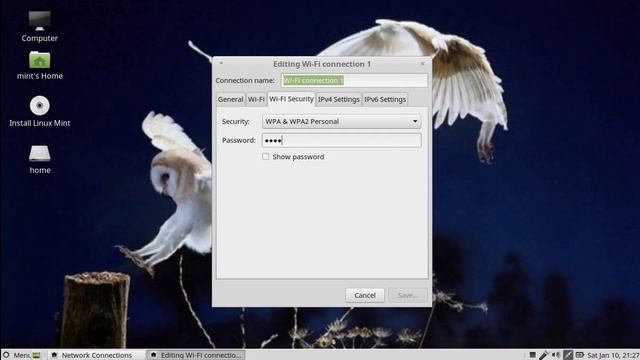This screenshot has width=640, height=360.
Task: Click the Connection name text field
Action: [354, 80]
